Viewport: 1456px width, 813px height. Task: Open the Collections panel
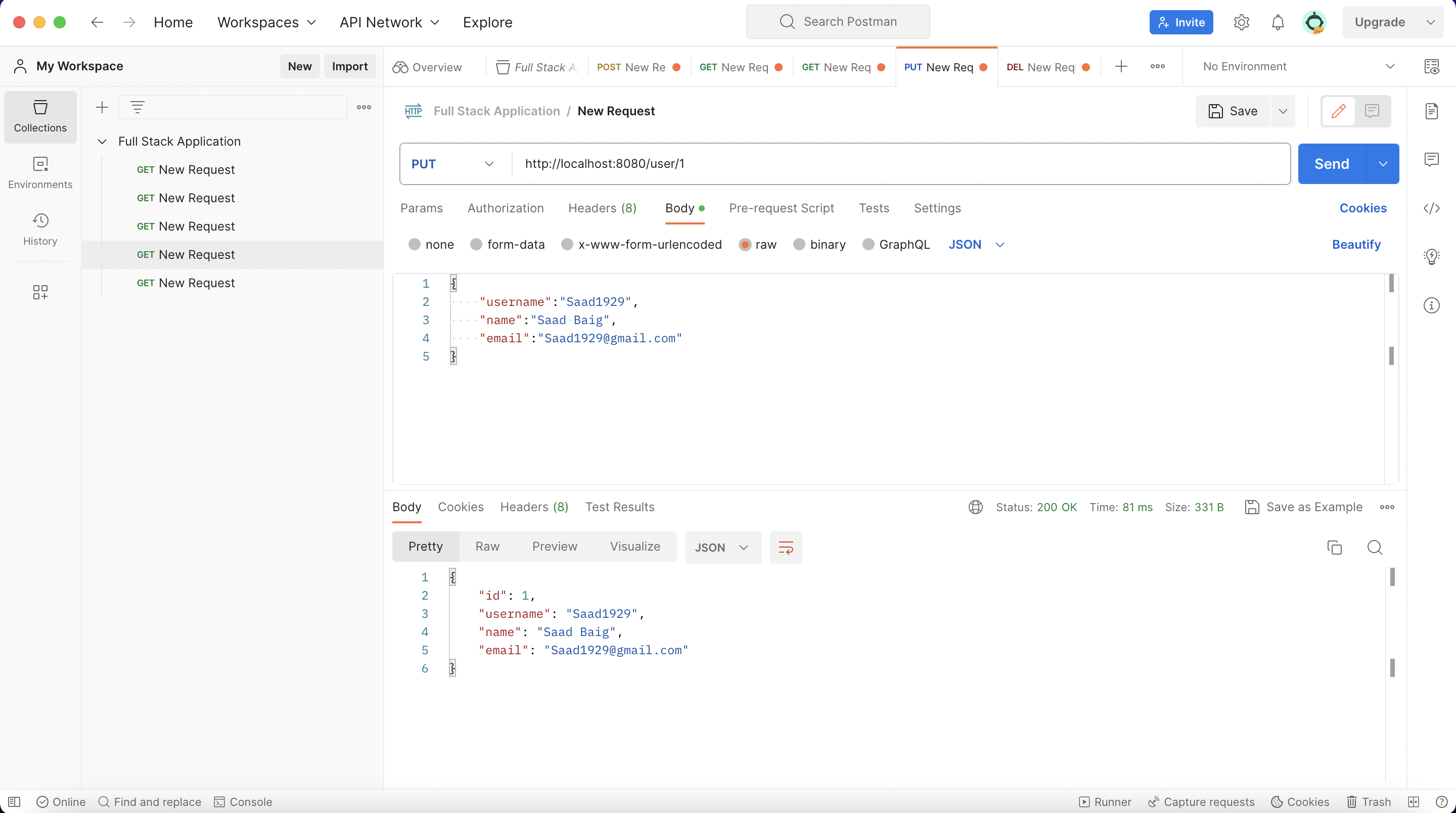pos(39,117)
